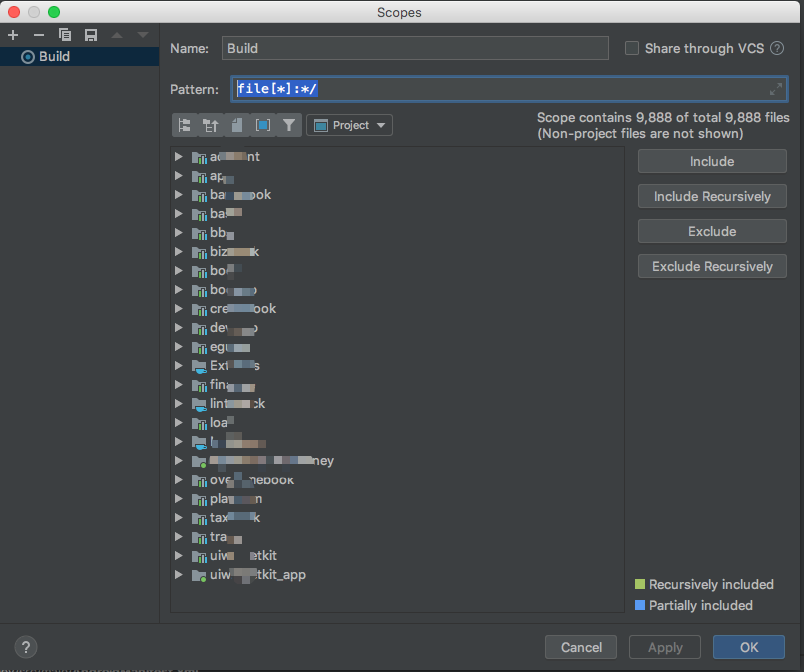The width and height of the screenshot is (804, 672).
Task: Click the Save scope icon
Action: click(90, 34)
